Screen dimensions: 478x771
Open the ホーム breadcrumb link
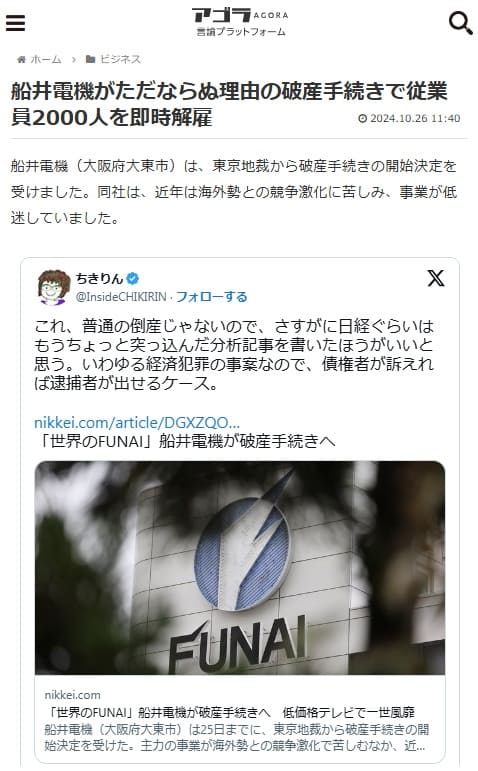point(46,59)
